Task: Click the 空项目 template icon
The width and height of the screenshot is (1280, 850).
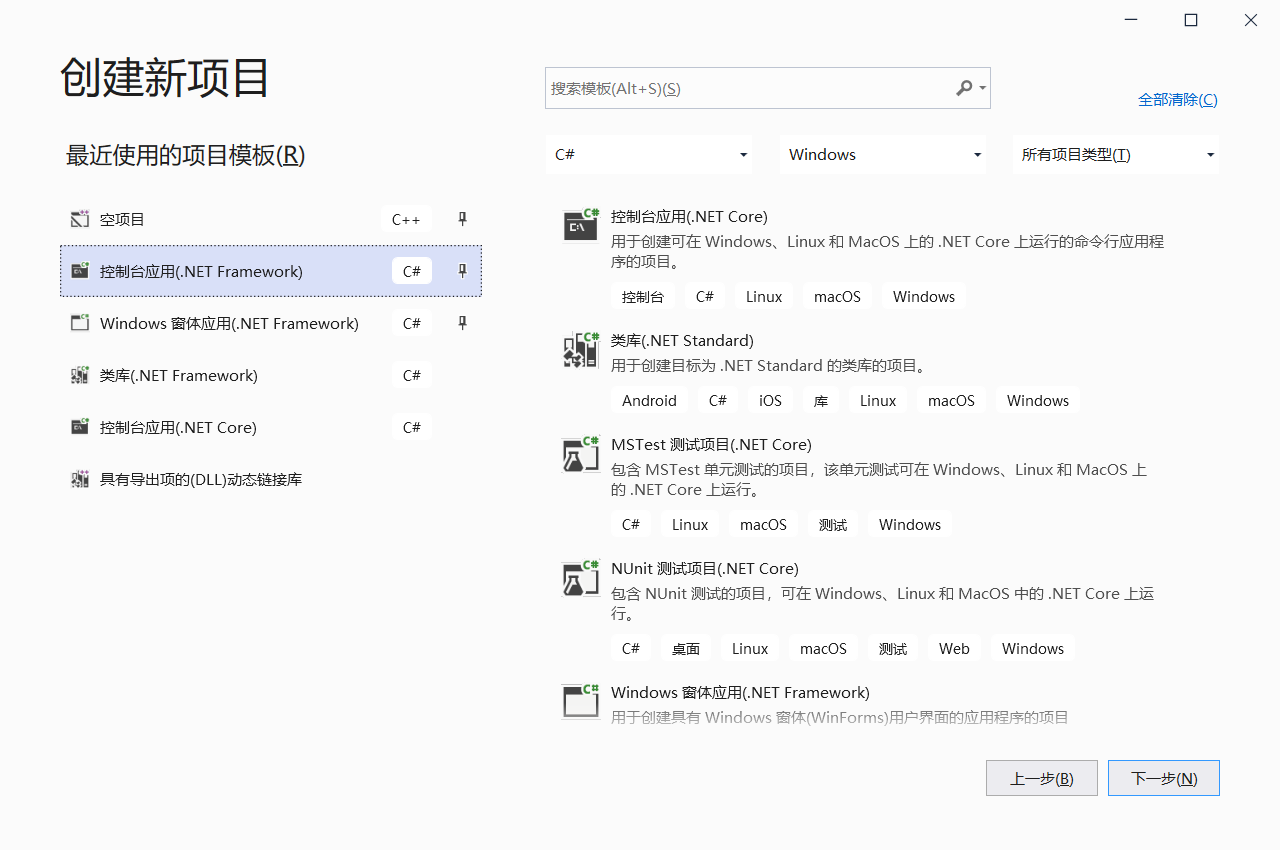Action: 80,219
